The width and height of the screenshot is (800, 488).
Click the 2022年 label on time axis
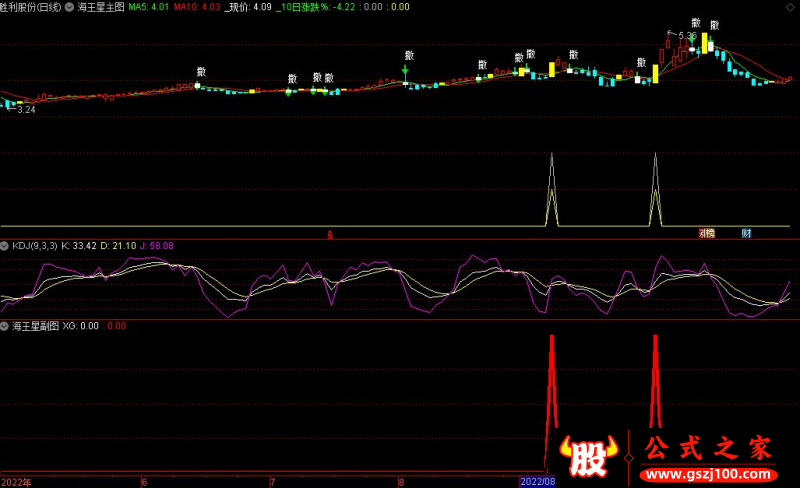[x=16, y=481]
